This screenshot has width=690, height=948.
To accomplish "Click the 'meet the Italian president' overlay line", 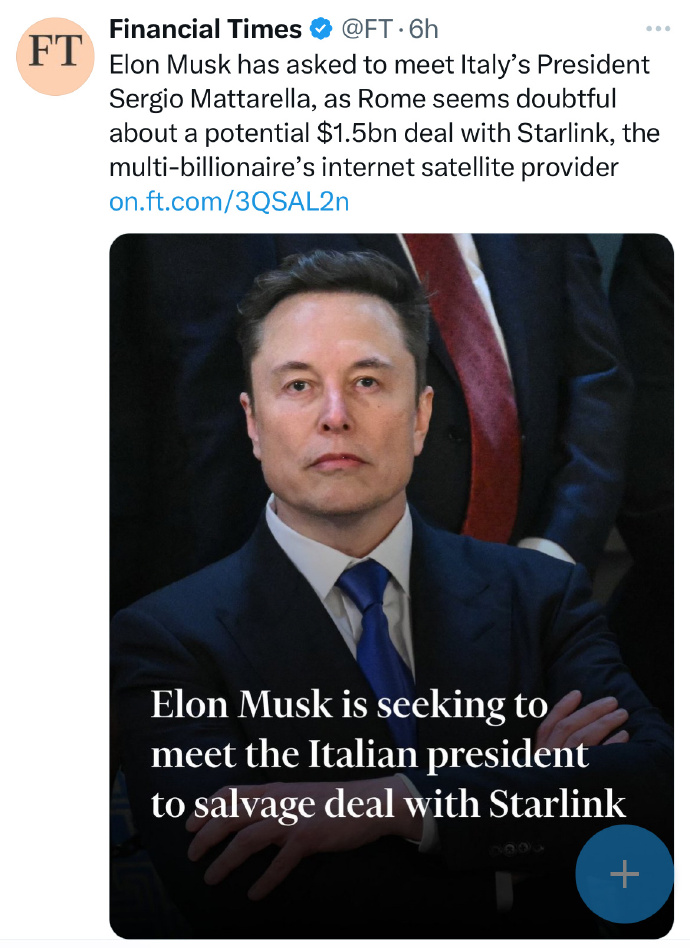I will (x=369, y=756).
